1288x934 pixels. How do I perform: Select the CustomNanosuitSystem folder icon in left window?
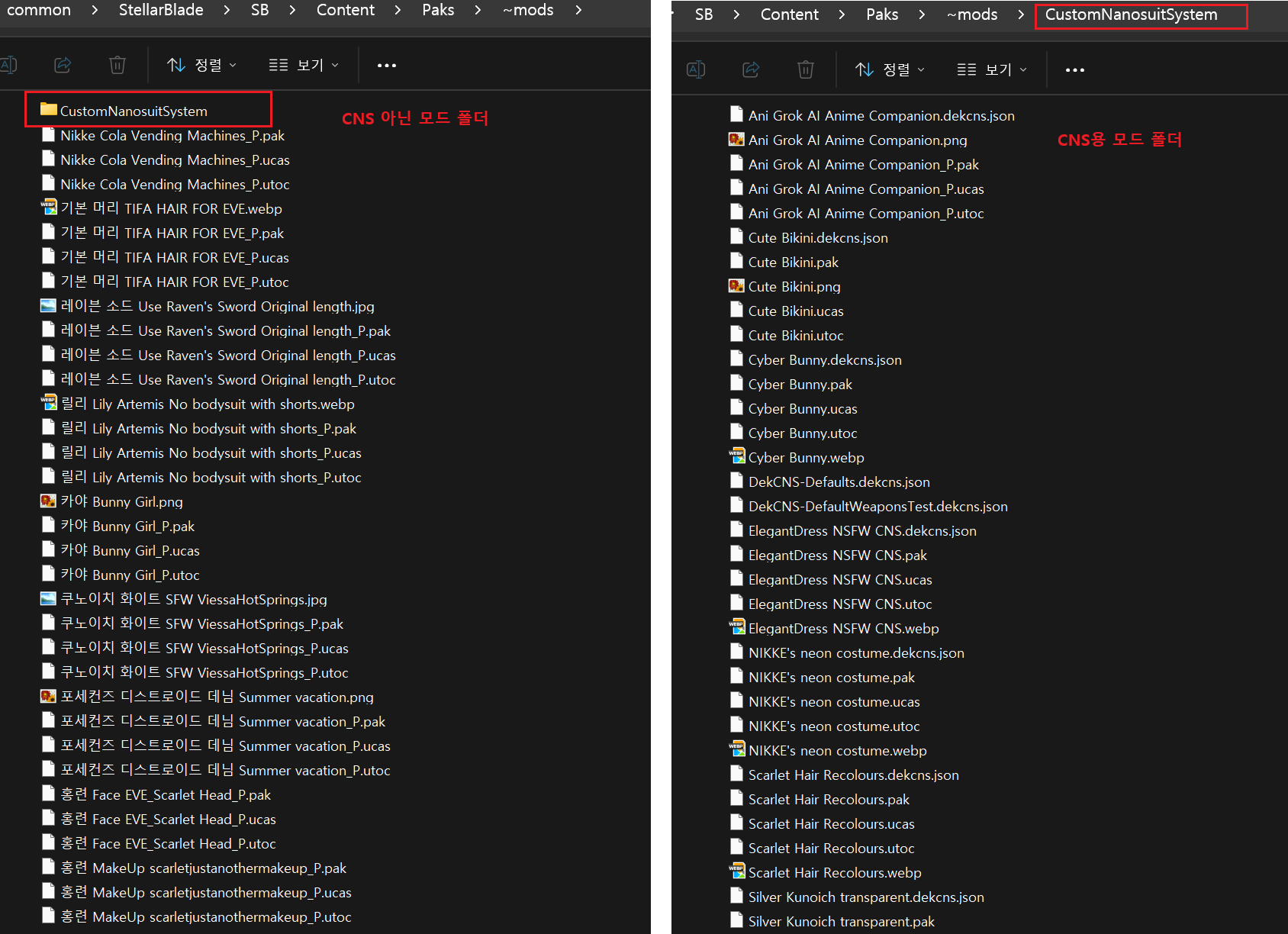coord(48,110)
